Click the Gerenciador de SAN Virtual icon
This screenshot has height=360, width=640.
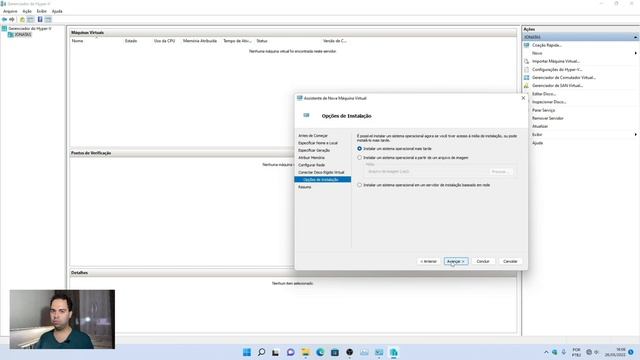527,86
